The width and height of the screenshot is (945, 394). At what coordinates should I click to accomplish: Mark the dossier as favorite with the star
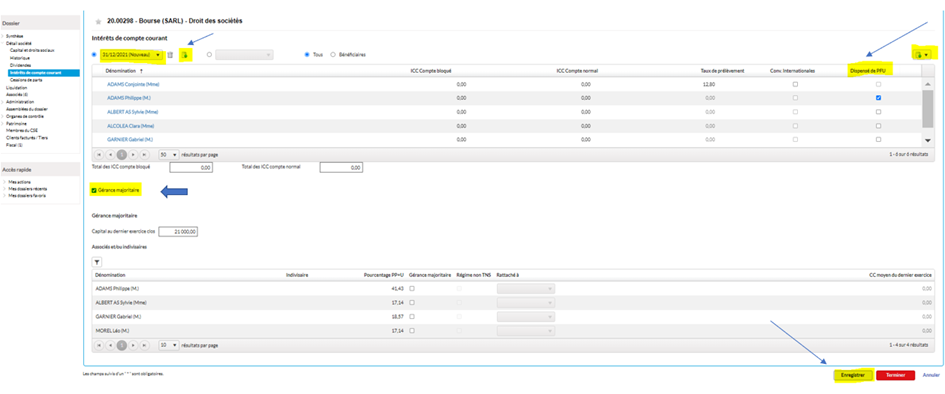pos(99,21)
